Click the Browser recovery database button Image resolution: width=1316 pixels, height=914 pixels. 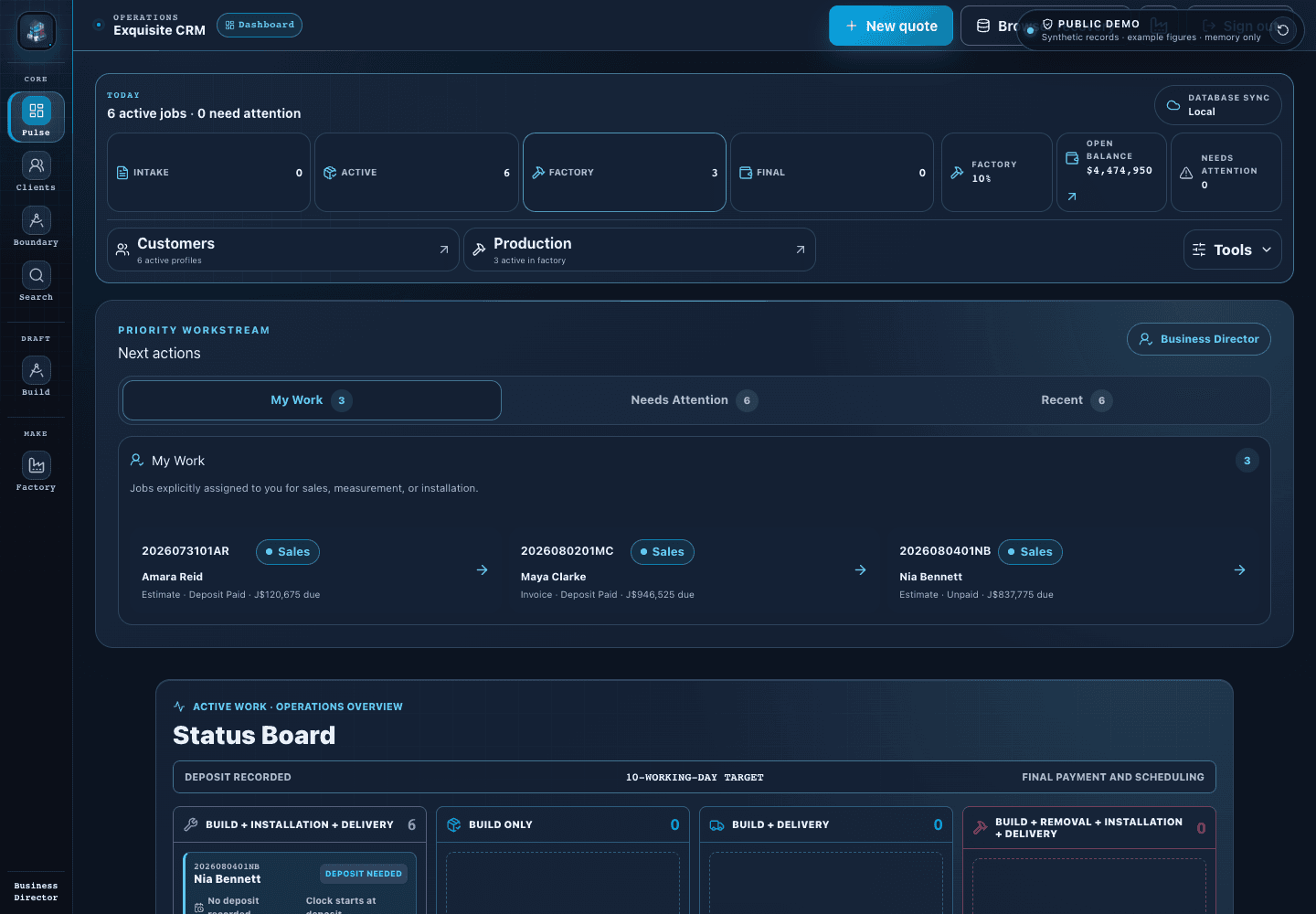click(992, 26)
